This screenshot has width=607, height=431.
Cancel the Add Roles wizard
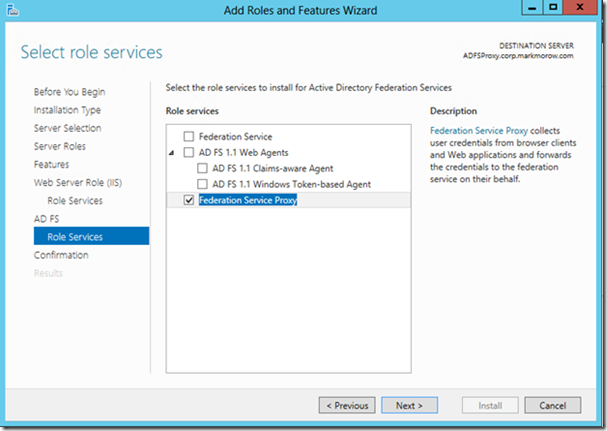552,405
